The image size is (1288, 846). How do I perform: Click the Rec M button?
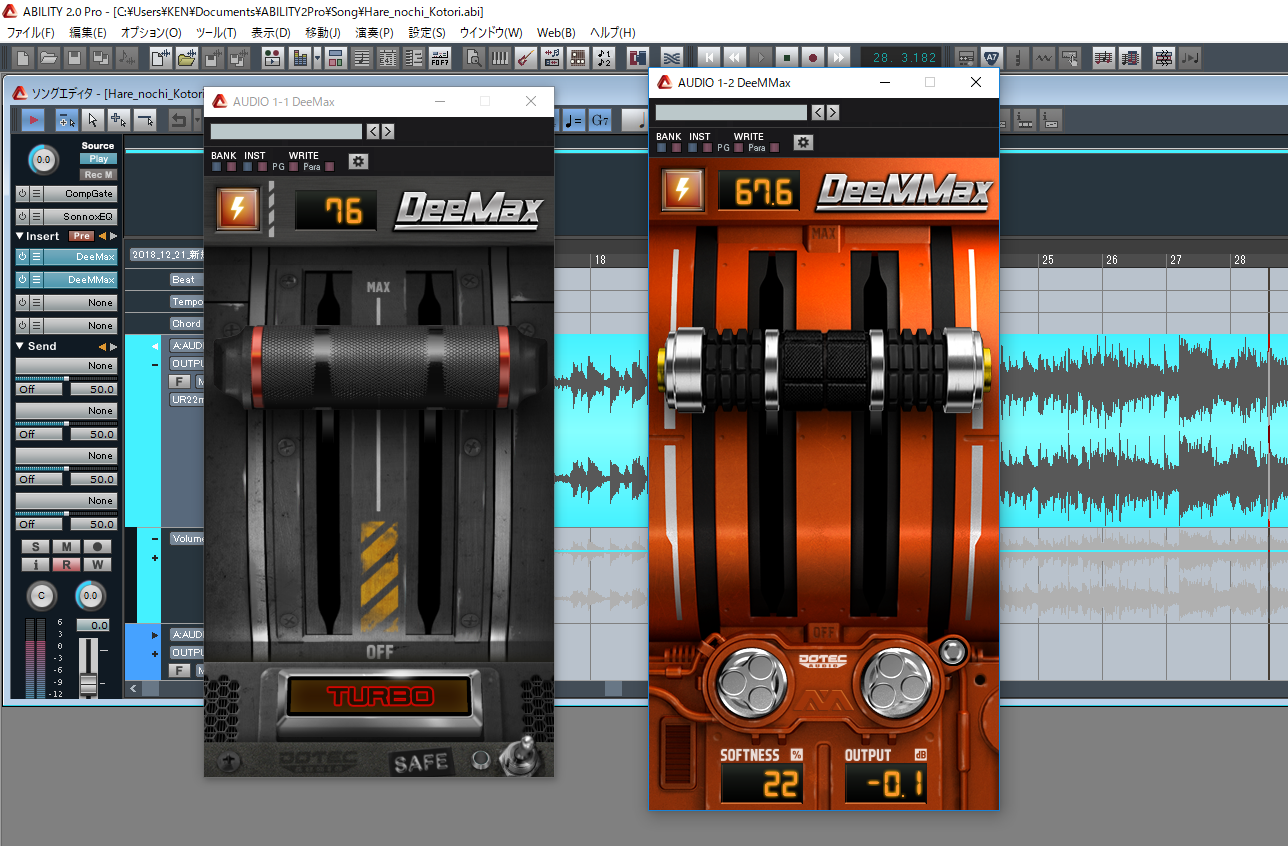tap(99, 175)
